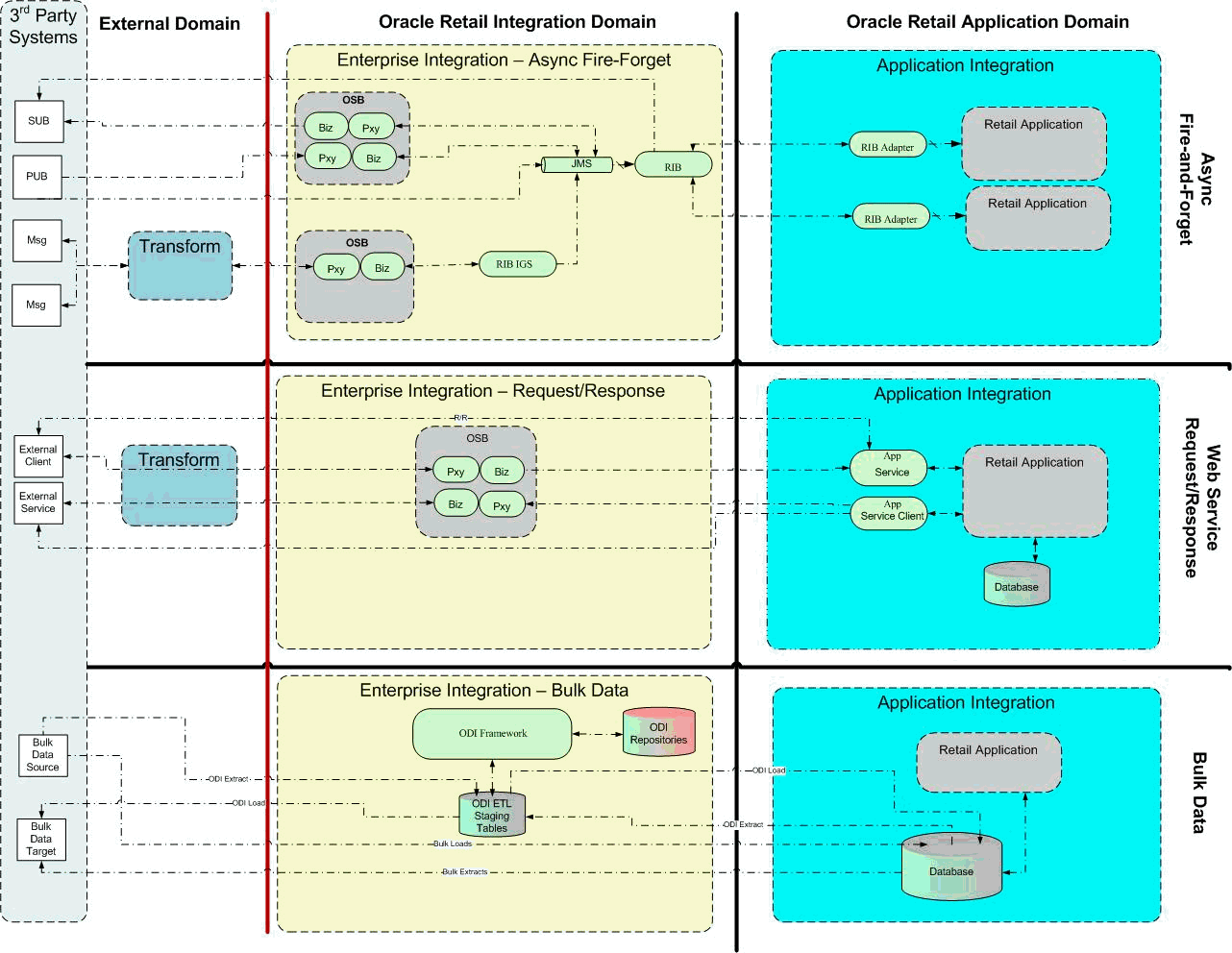Click the Database cylinder in Bulk Data section
Screen dimensions: 1232x953
(951, 867)
